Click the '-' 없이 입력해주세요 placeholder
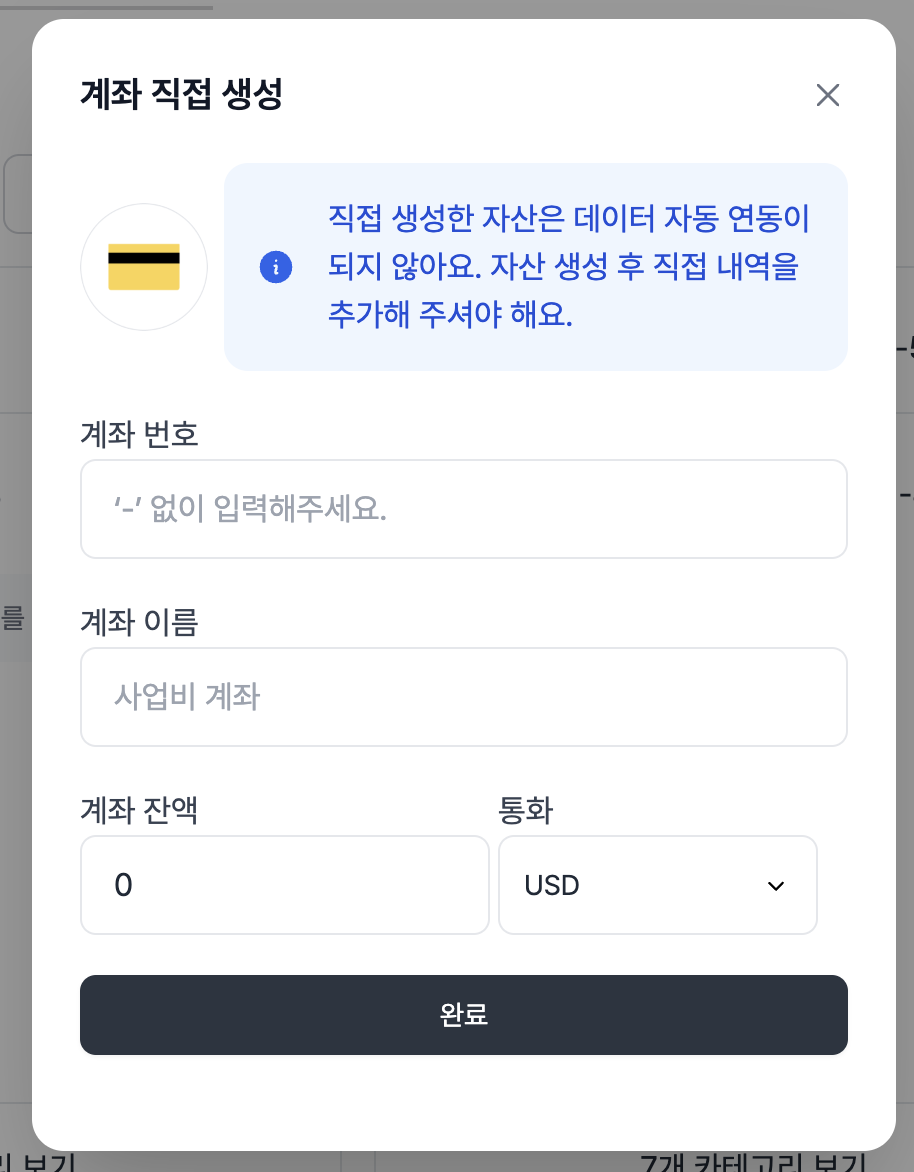The image size is (914, 1172). coord(250,510)
